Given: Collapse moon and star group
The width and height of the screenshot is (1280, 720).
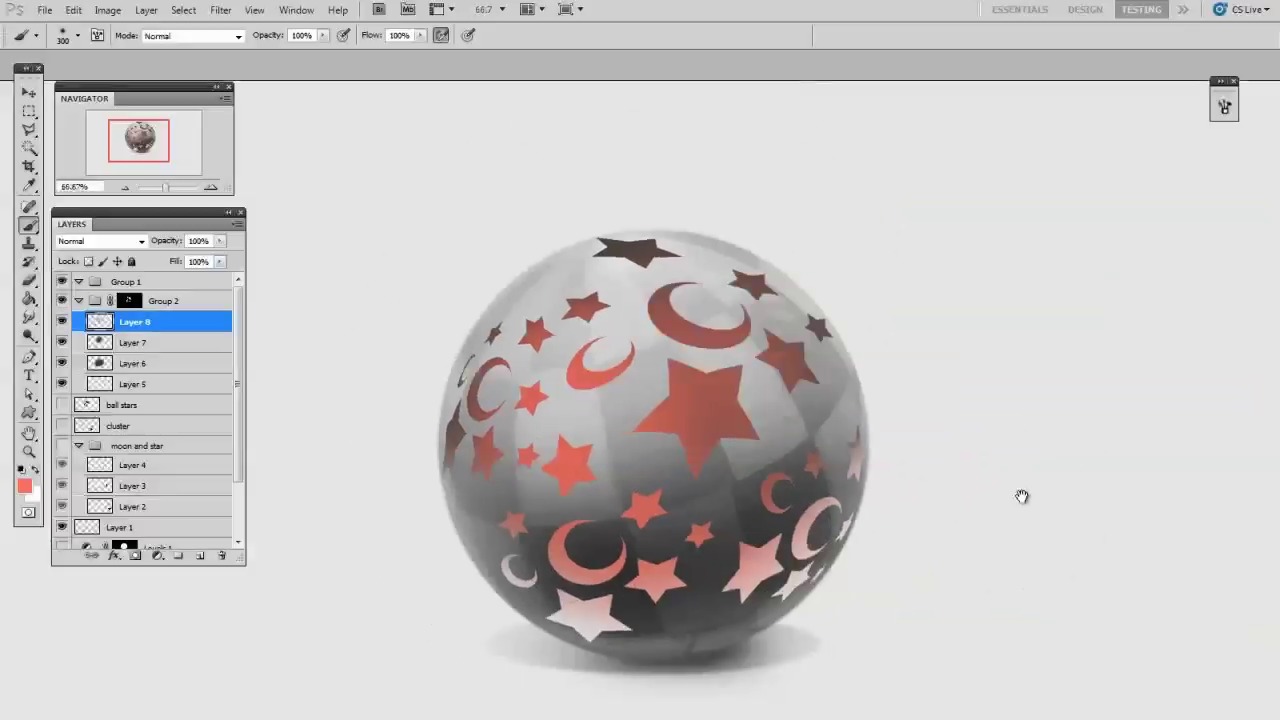Looking at the screenshot, I should tap(79, 446).
